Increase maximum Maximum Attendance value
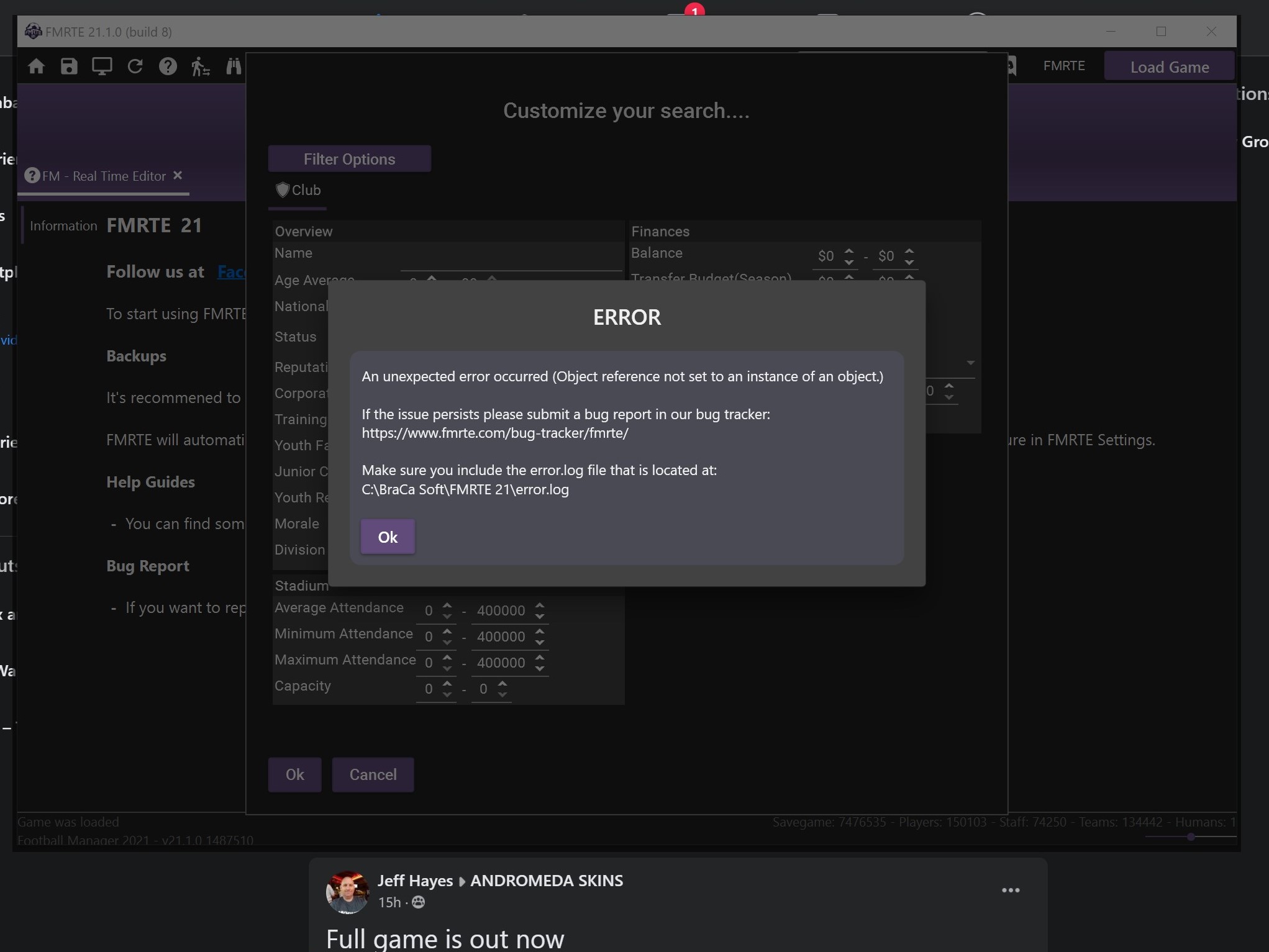 click(x=540, y=658)
